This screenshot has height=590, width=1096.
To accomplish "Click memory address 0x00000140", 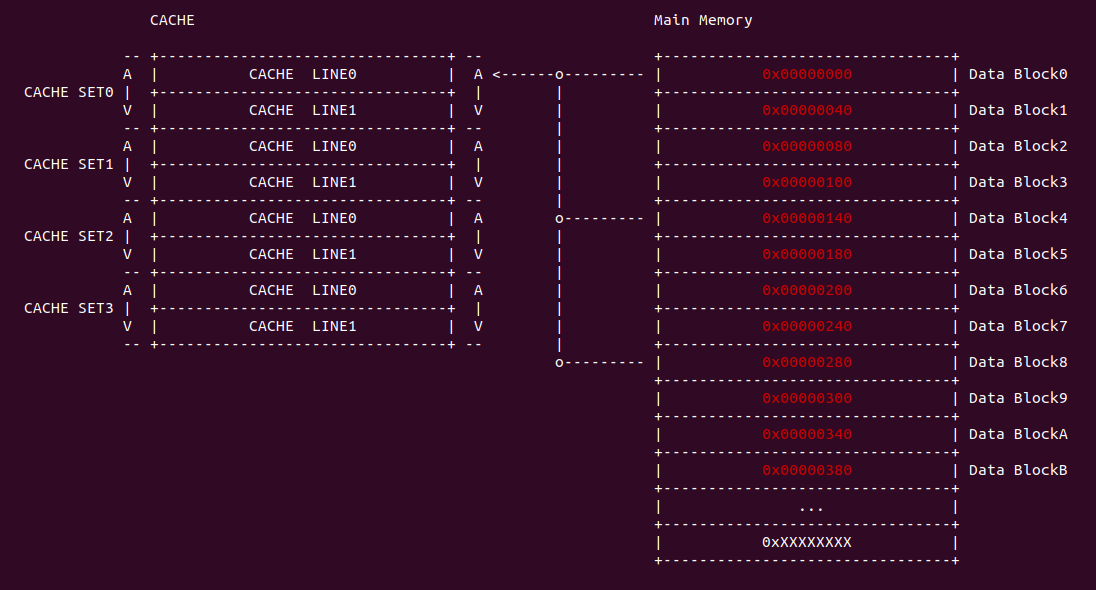I will coord(807,218).
